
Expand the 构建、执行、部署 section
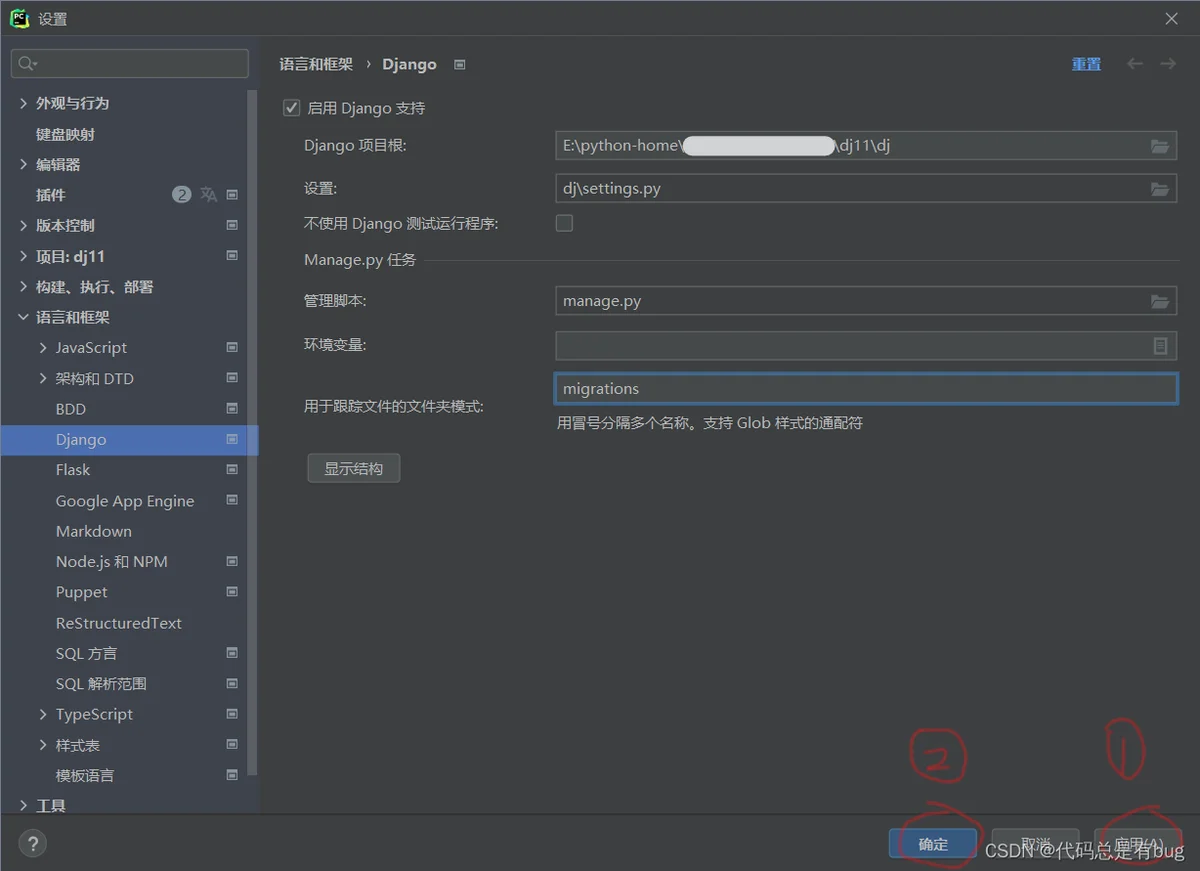point(23,287)
